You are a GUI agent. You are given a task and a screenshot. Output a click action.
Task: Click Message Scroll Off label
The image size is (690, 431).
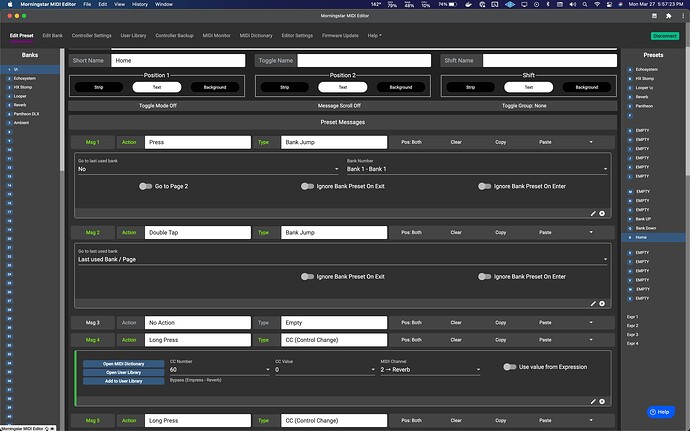339,106
